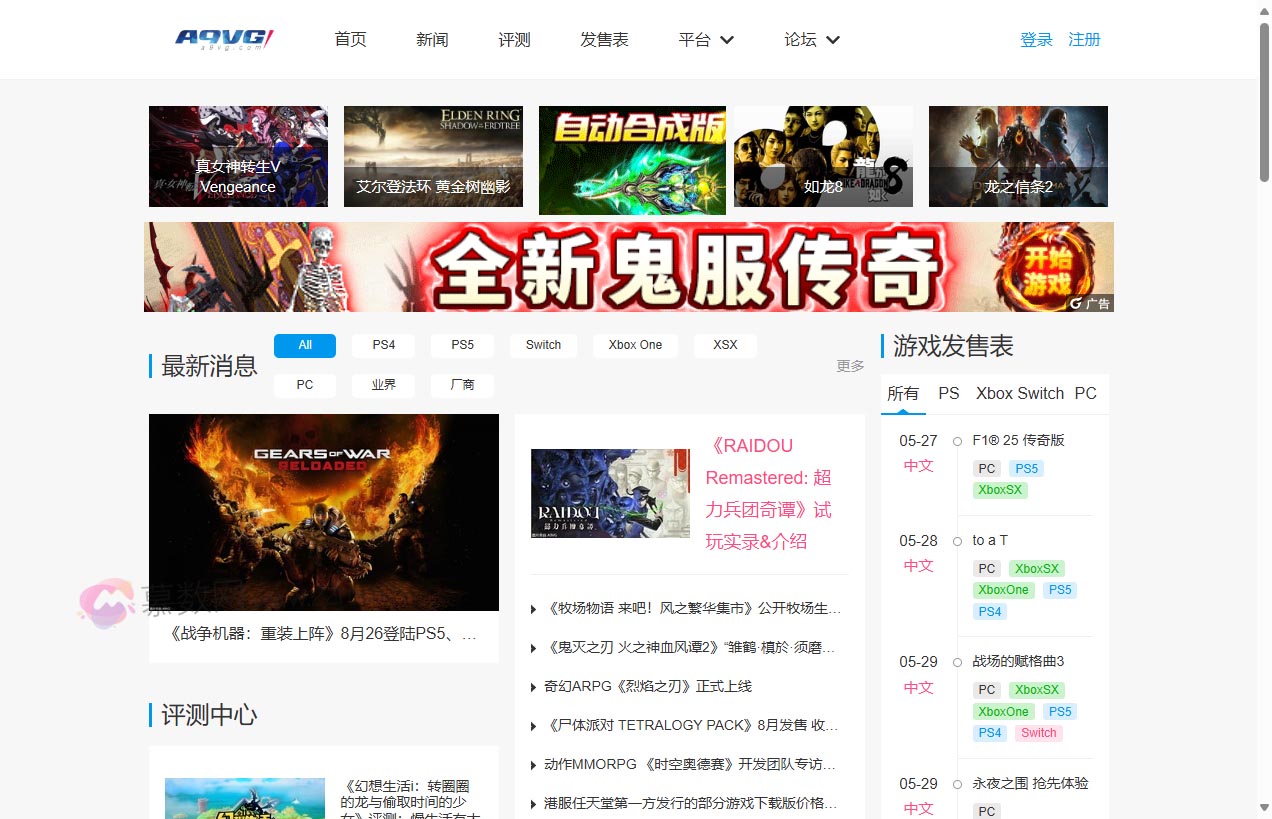Click the A9VG site logo
This screenshot has height=819, width=1272.
click(224, 39)
